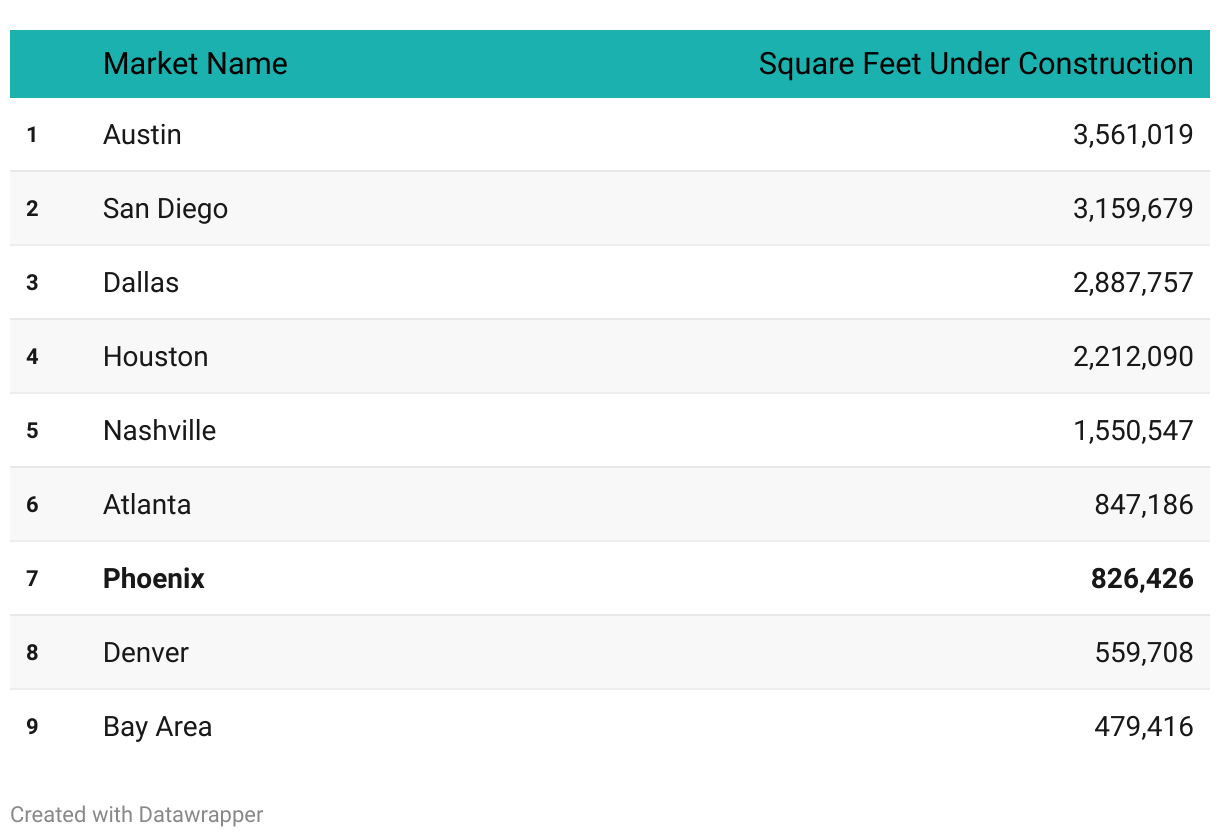Open the Created with Datawrapper link
This screenshot has height=838, width=1220.
pyautogui.click(x=137, y=815)
